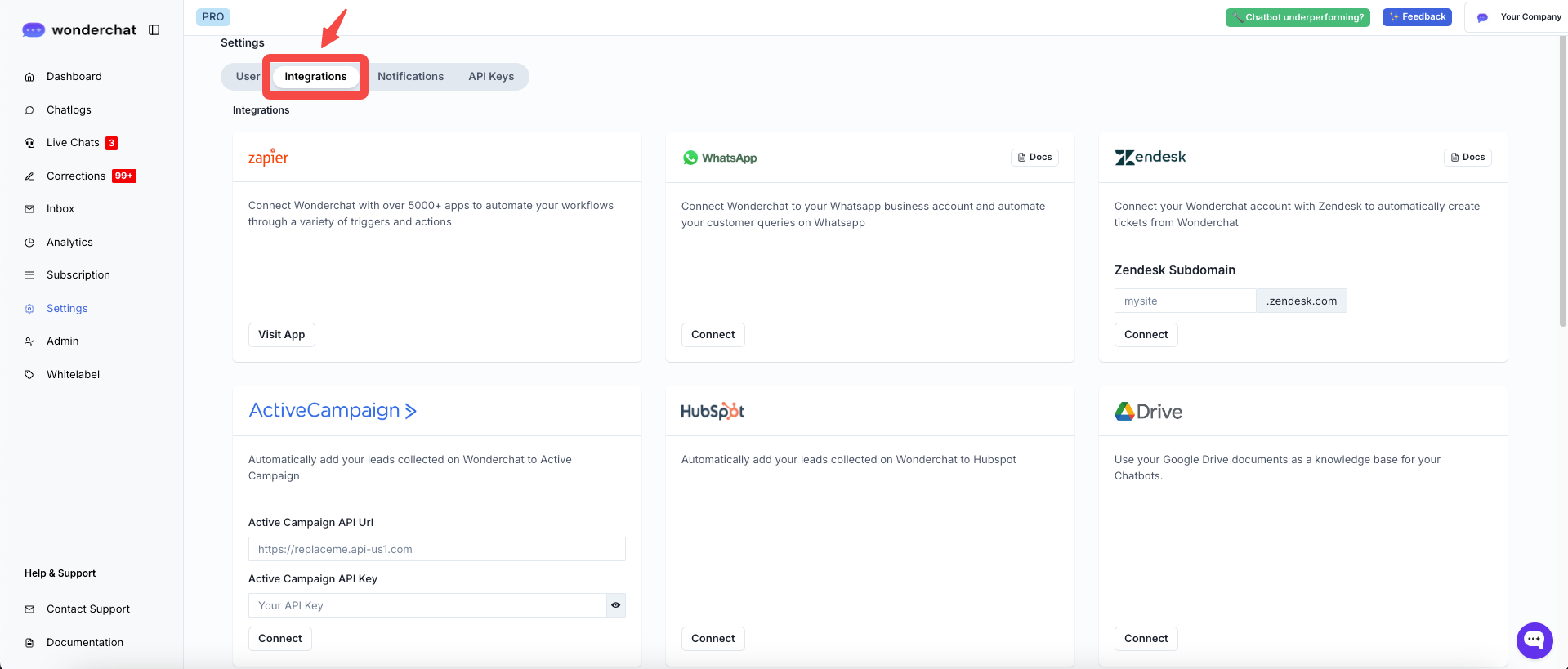Connect the HubSpot integration
1568x669 pixels.
(x=713, y=639)
